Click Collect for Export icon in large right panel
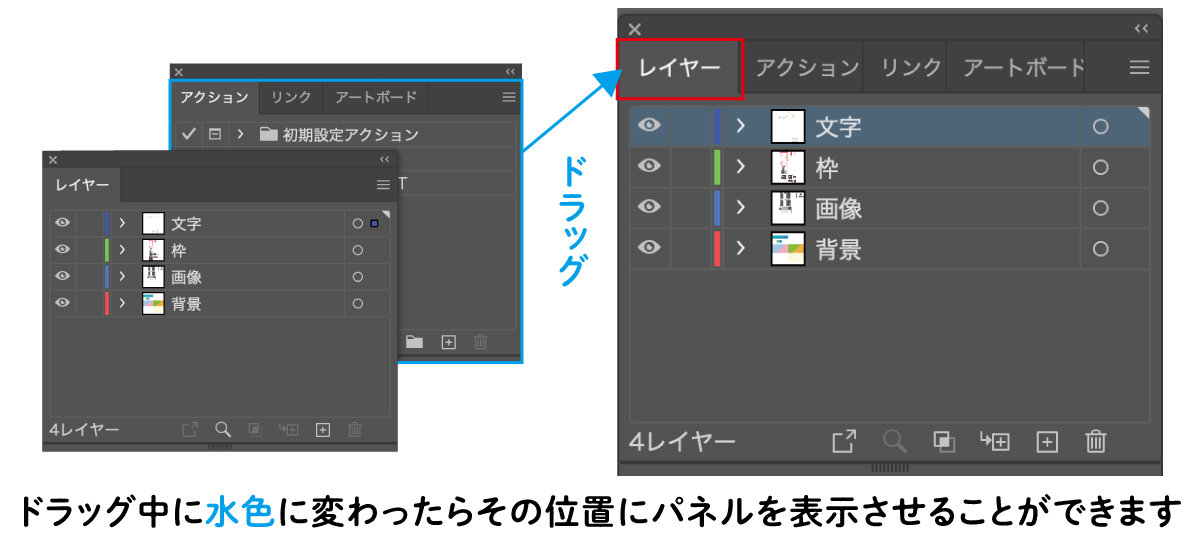This screenshot has width=1200, height=539. pyautogui.click(x=844, y=441)
